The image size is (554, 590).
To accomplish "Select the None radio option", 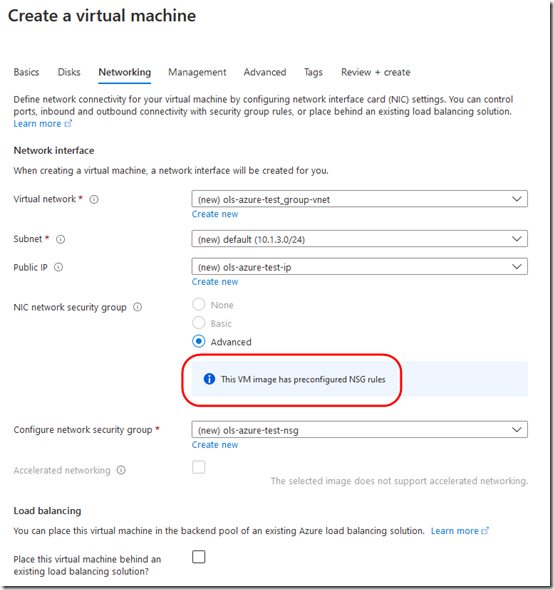I will click(x=199, y=304).
